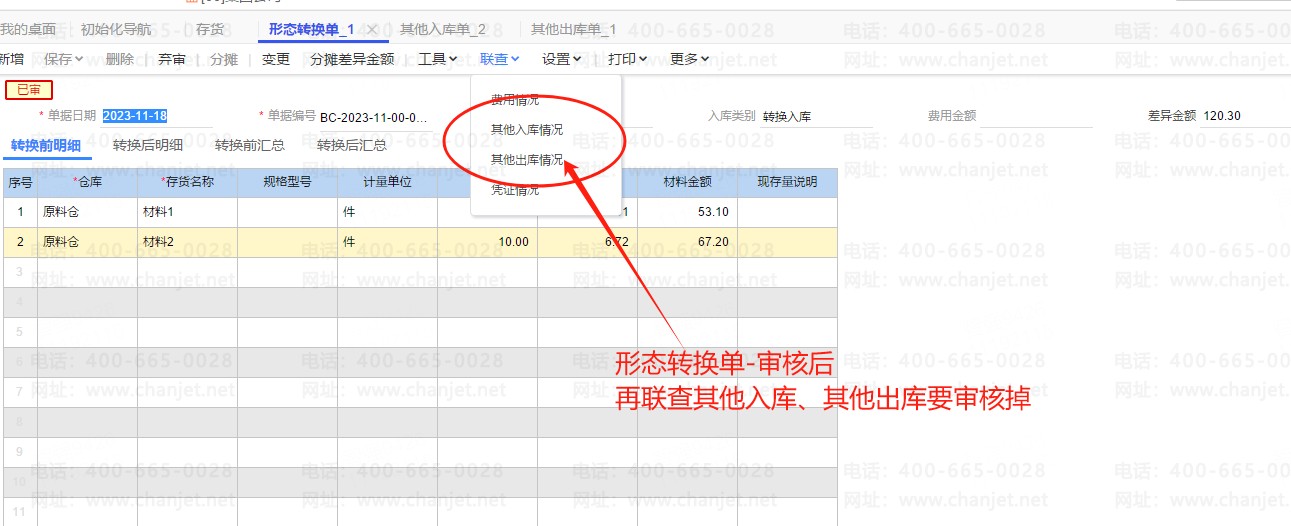Click the 件 unit cell for 材料2
The width and height of the screenshot is (1291, 526).
click(388, 242)
